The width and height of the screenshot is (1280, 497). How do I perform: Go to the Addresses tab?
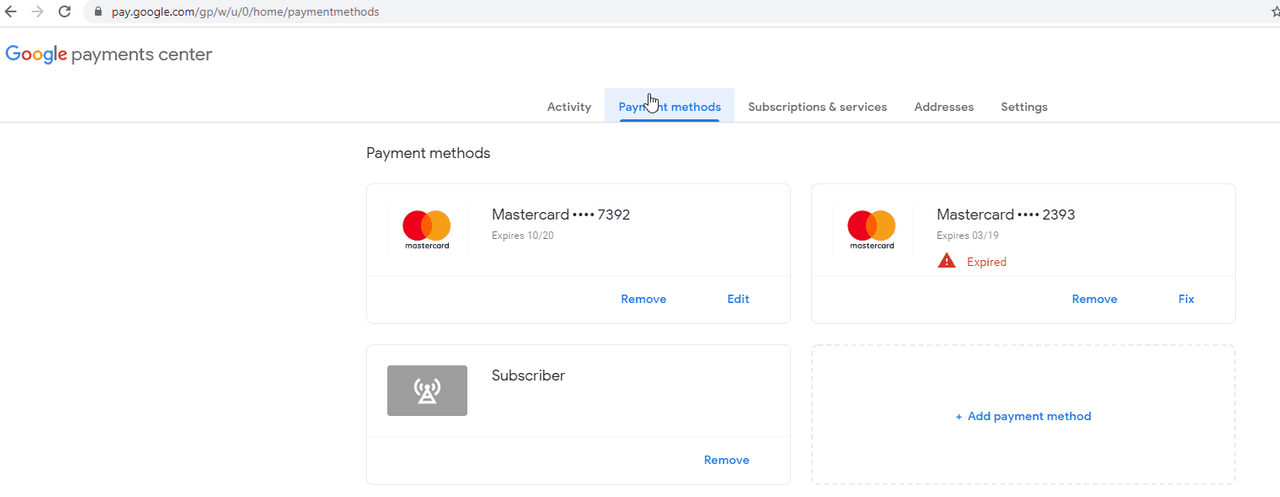tap(944, 107)
